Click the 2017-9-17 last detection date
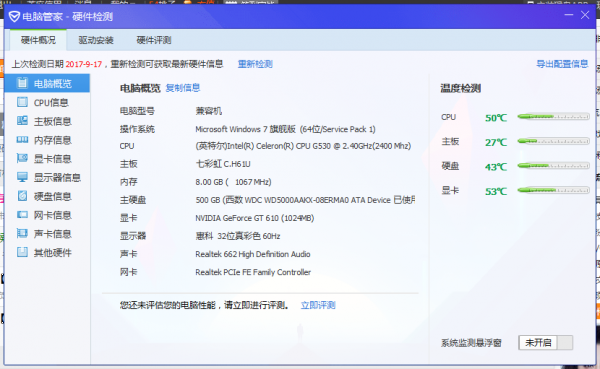This screenshot has width=600, height=369. [x=84, y=64]
